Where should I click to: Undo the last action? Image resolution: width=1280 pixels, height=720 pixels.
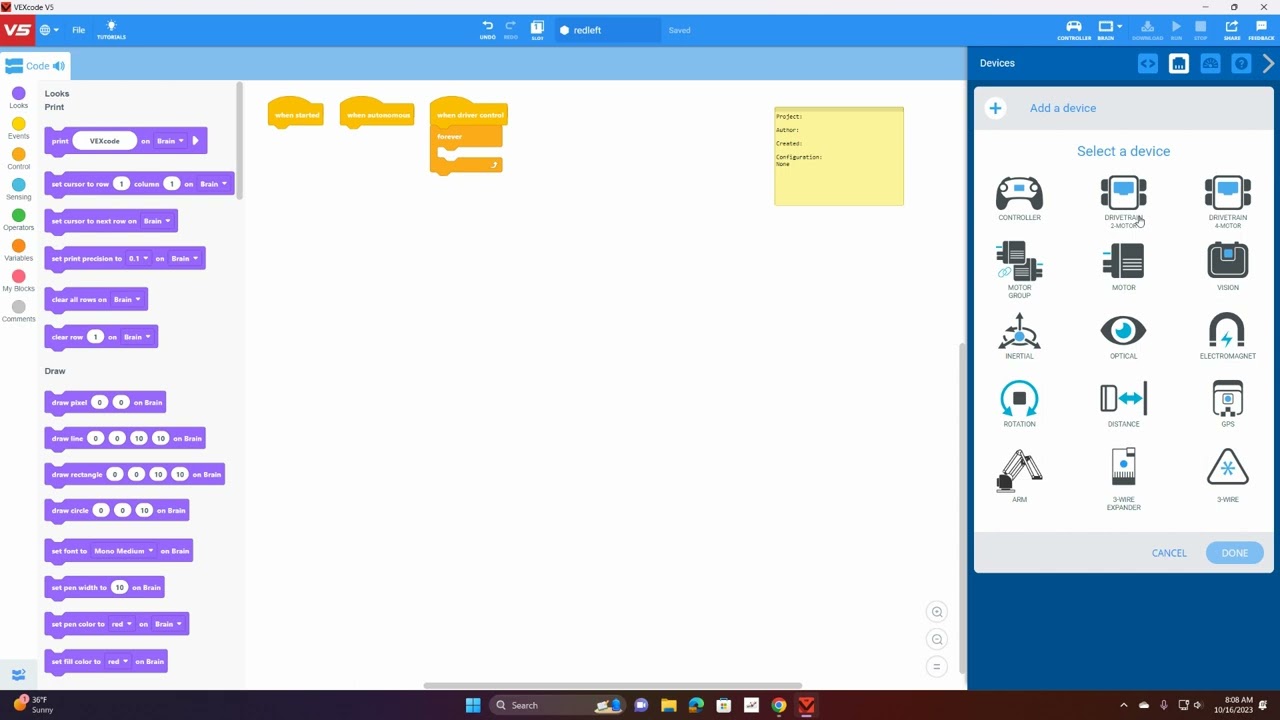[x=487, y=30]
